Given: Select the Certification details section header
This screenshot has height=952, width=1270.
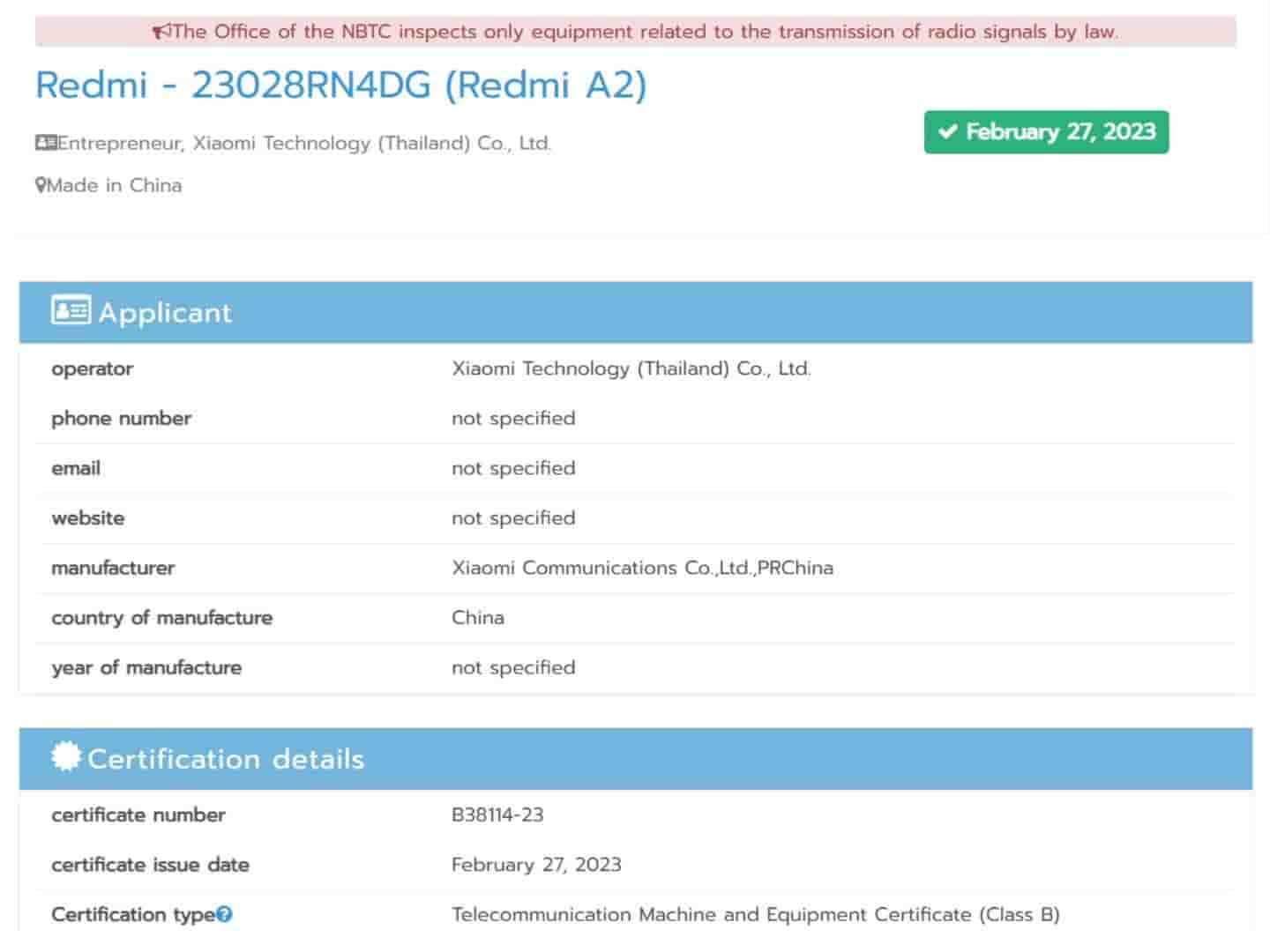Looking at the screenshot, I should [x=635, y=758].
